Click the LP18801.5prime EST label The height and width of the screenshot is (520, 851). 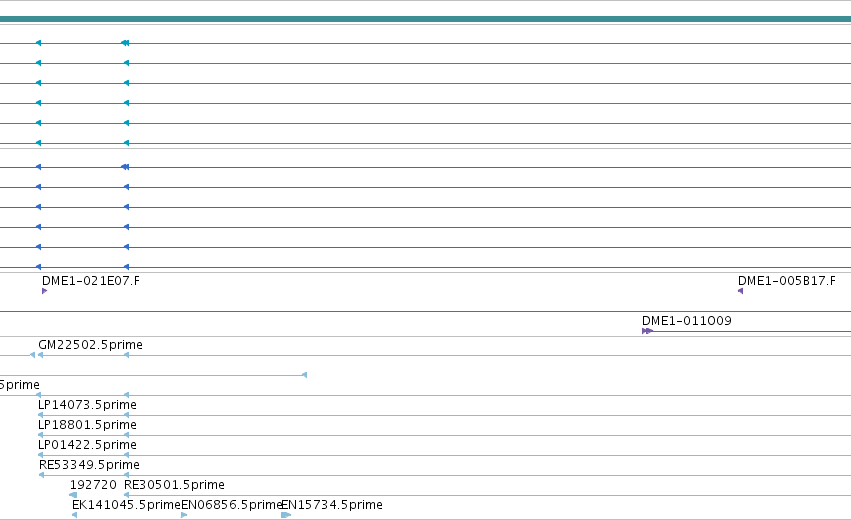87,425
